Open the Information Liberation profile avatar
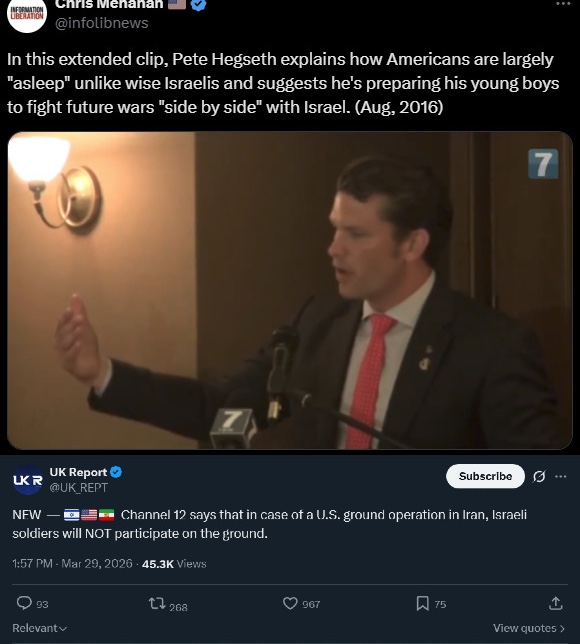Image resolution: width=580 pixels, height=644 pixels. 27,14
